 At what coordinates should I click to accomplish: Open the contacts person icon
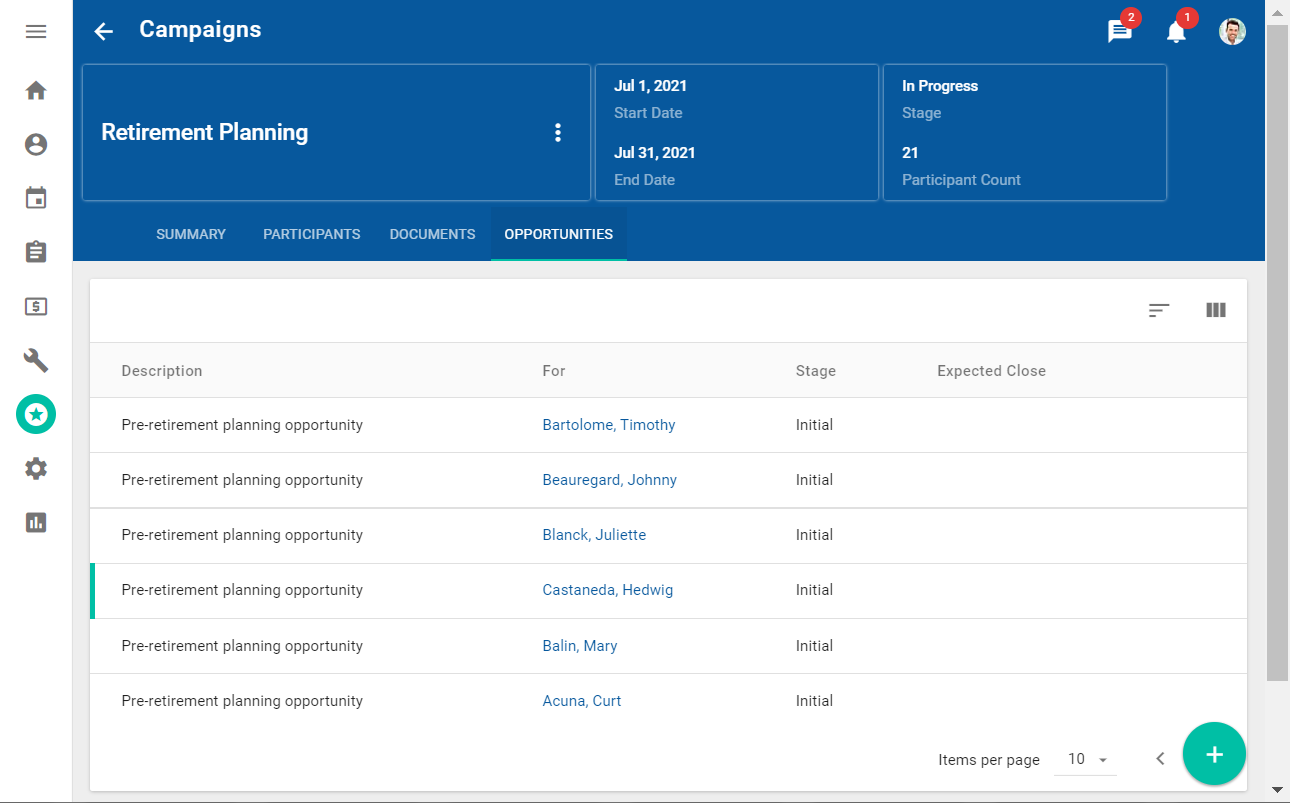pyautogui.click(x=36, y=145)
